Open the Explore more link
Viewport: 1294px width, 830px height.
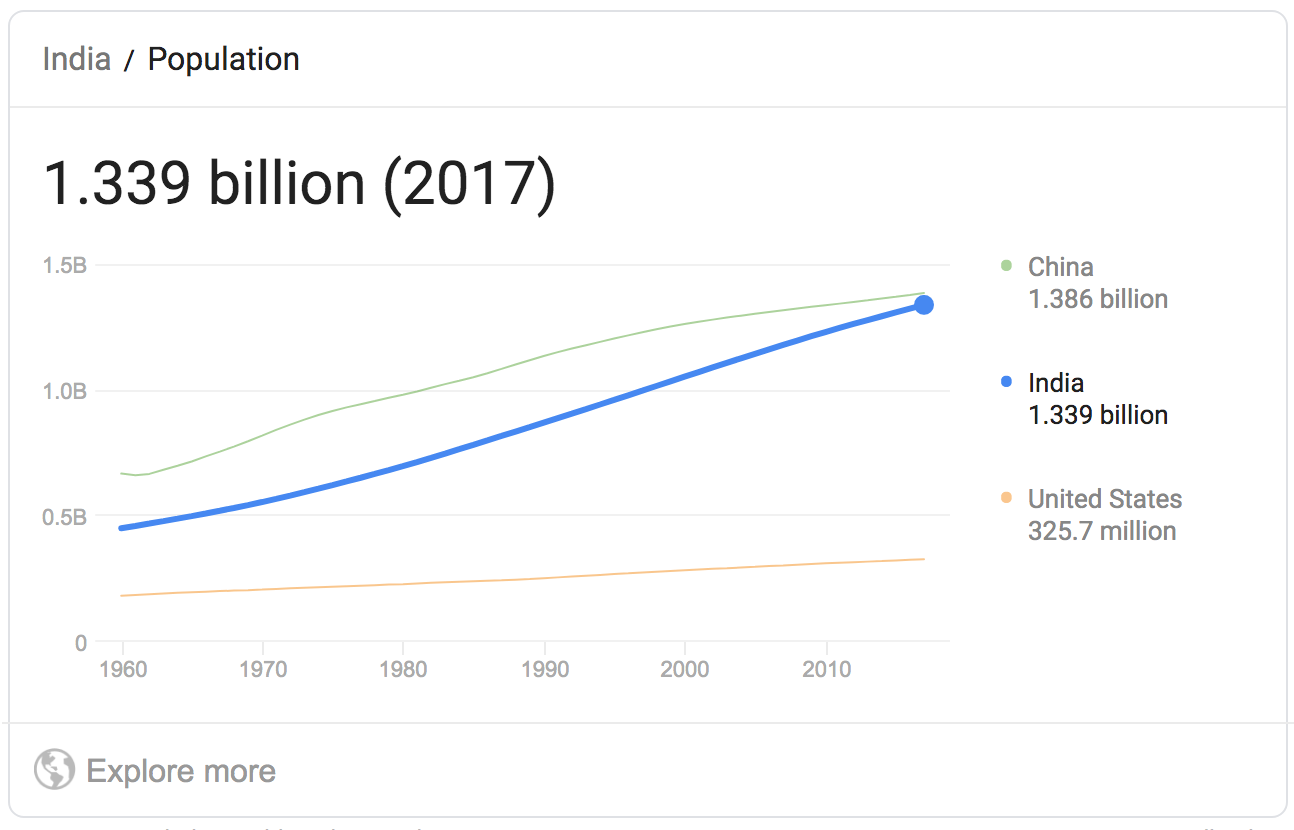(x=180, y=771)
